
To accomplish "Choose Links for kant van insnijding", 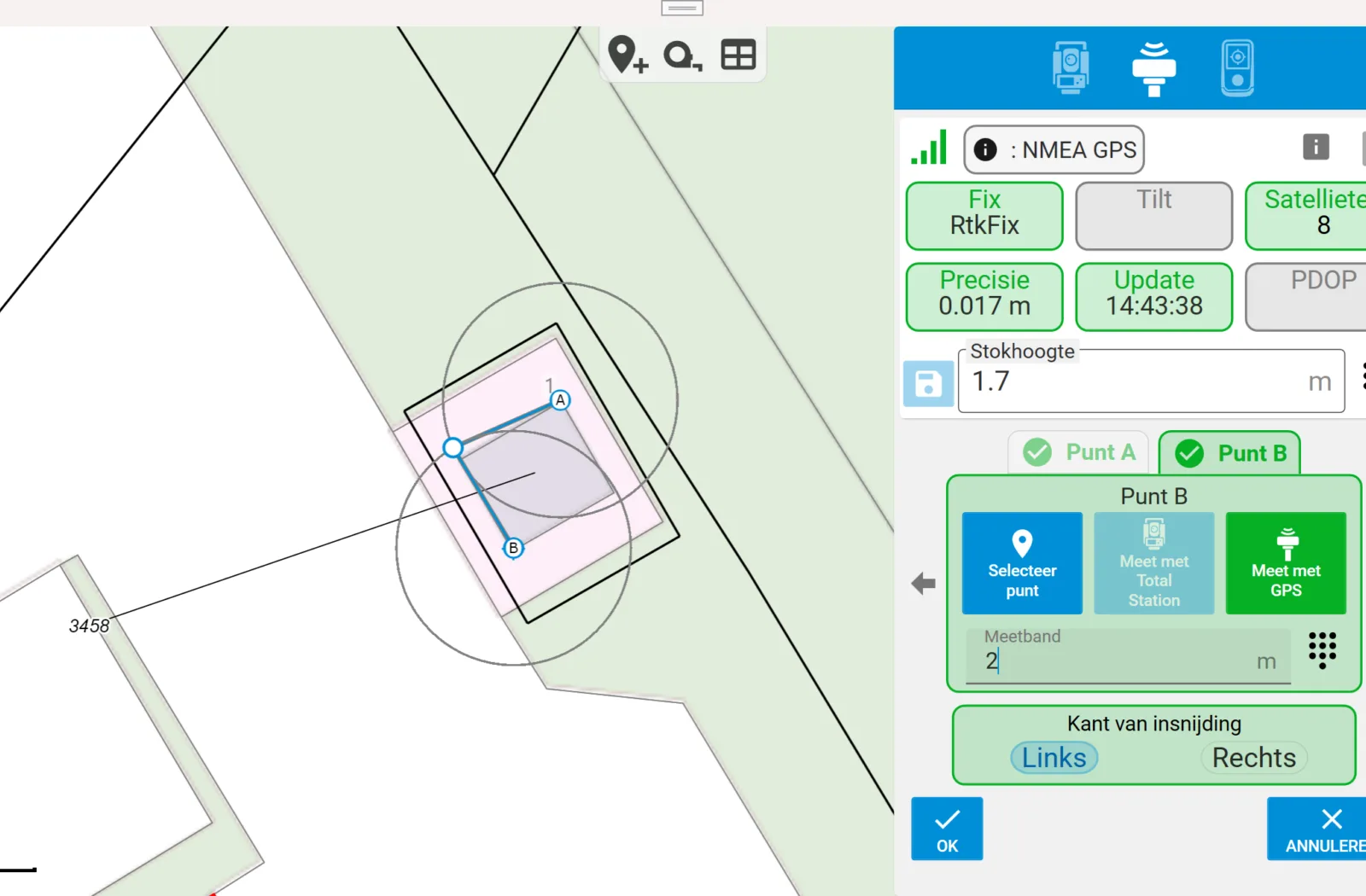I will coord(1054,758).
